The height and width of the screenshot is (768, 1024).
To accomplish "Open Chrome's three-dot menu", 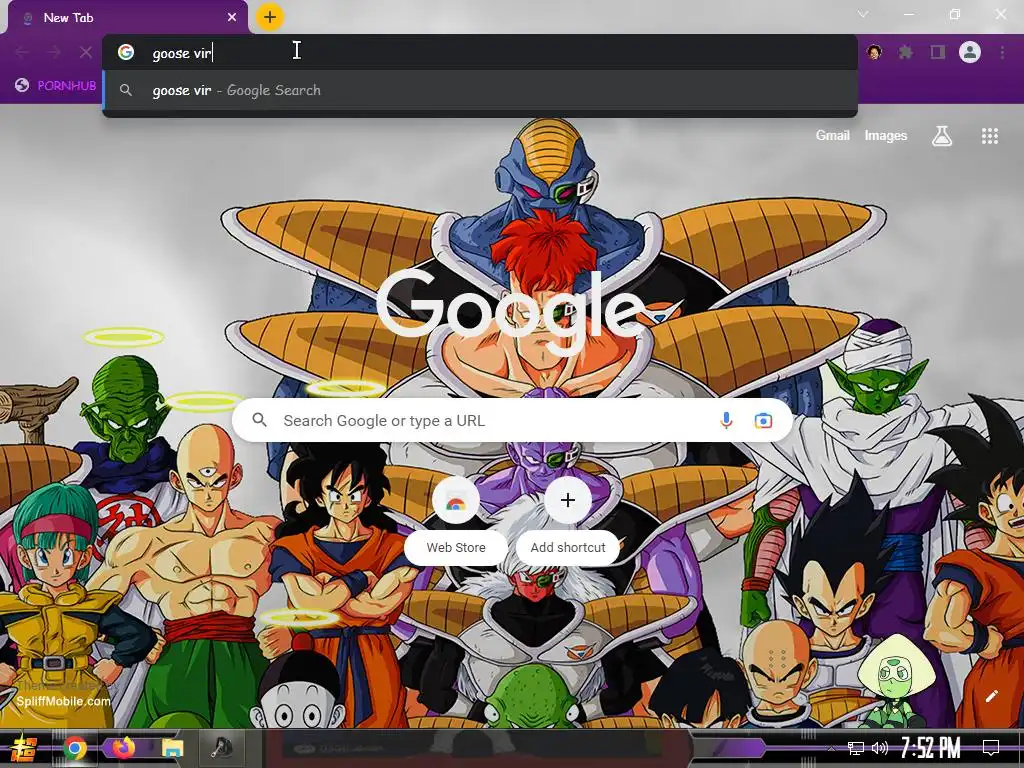I will click(x=1002, y=52).
